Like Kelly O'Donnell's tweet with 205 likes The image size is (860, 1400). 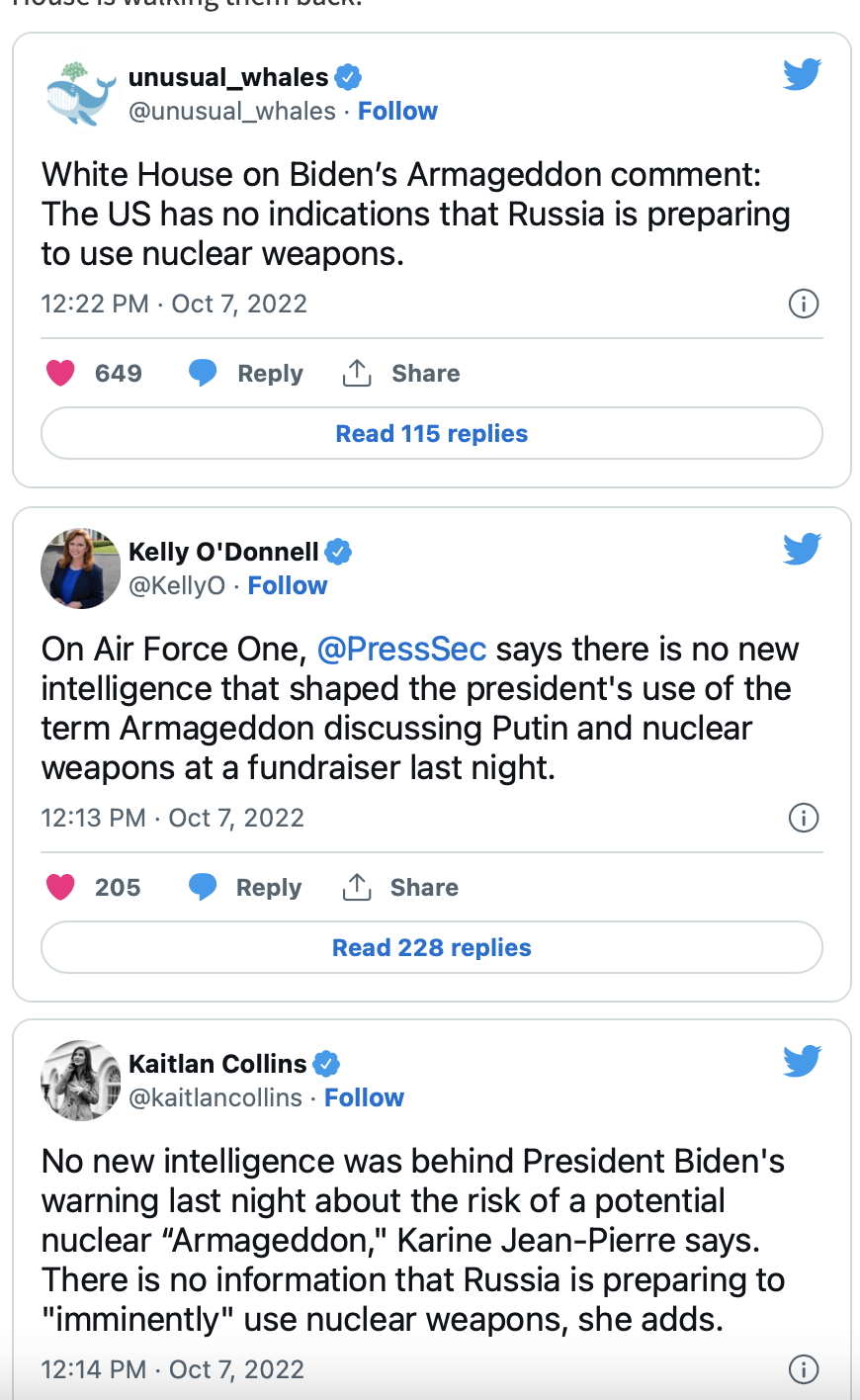click(61, 887)
